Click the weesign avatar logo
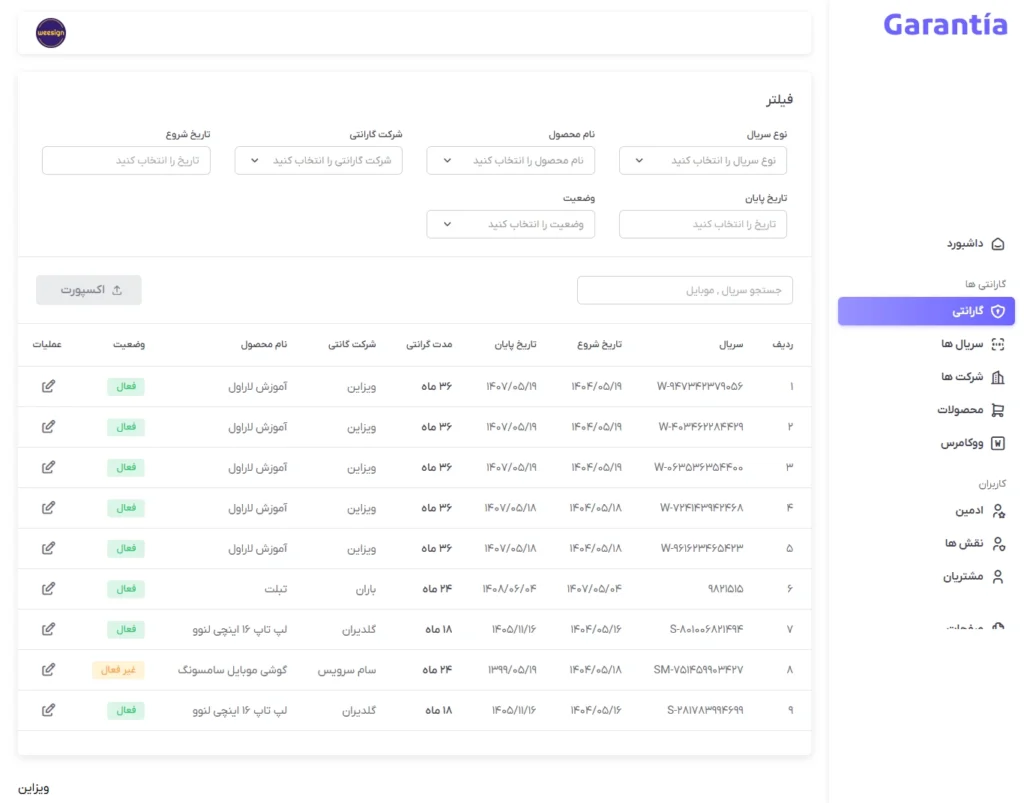 50,33
